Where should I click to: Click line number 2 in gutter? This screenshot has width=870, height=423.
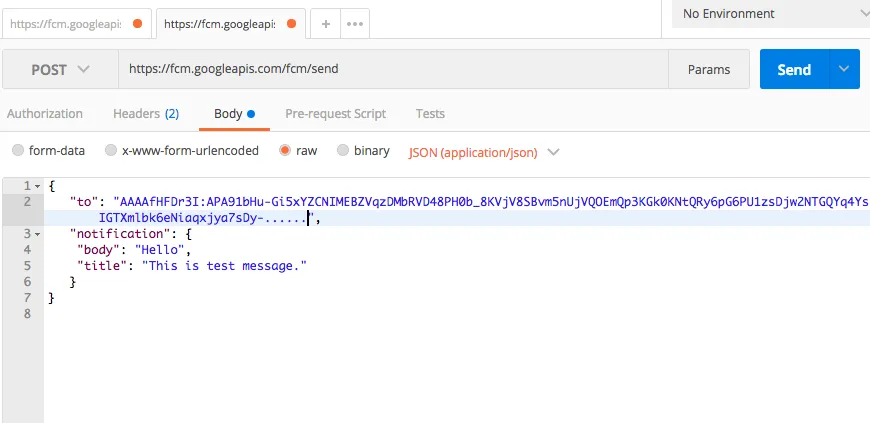(x=28, y=202)
